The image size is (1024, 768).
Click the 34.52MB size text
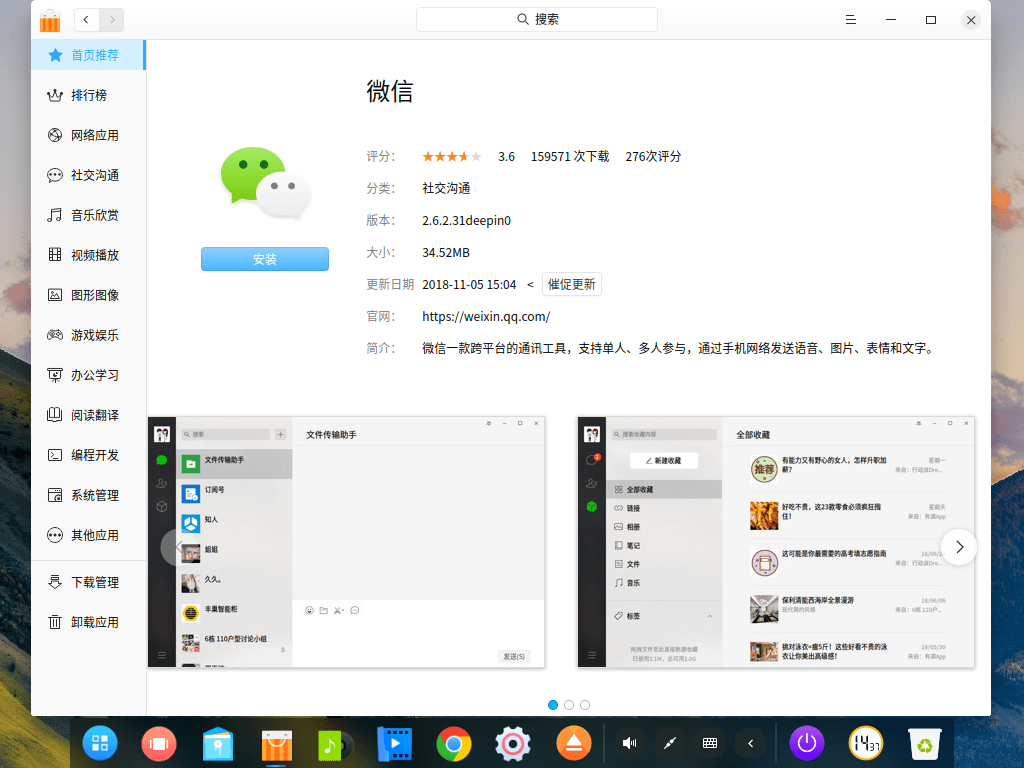445,253
